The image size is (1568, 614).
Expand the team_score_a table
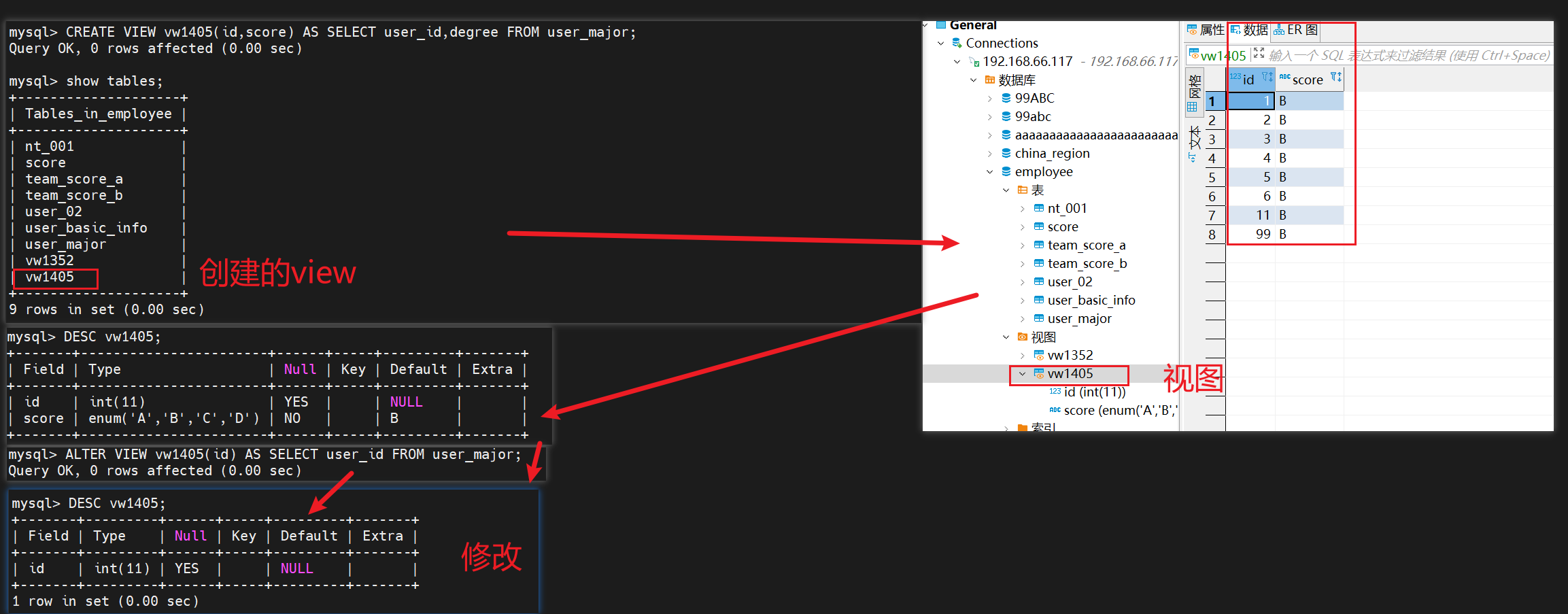pos(1023,245)
